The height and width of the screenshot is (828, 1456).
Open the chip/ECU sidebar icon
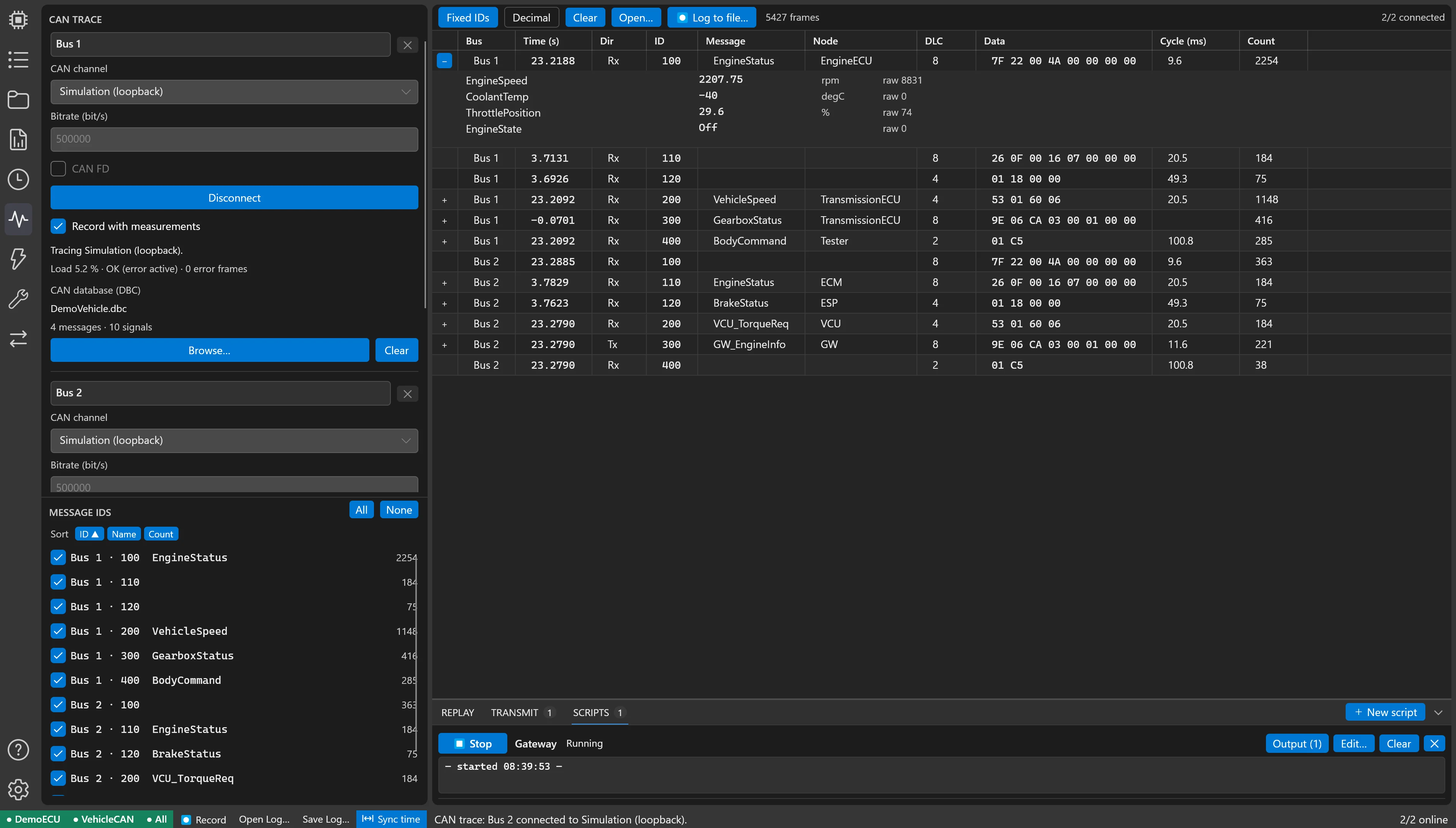click(x=18, y=20)
